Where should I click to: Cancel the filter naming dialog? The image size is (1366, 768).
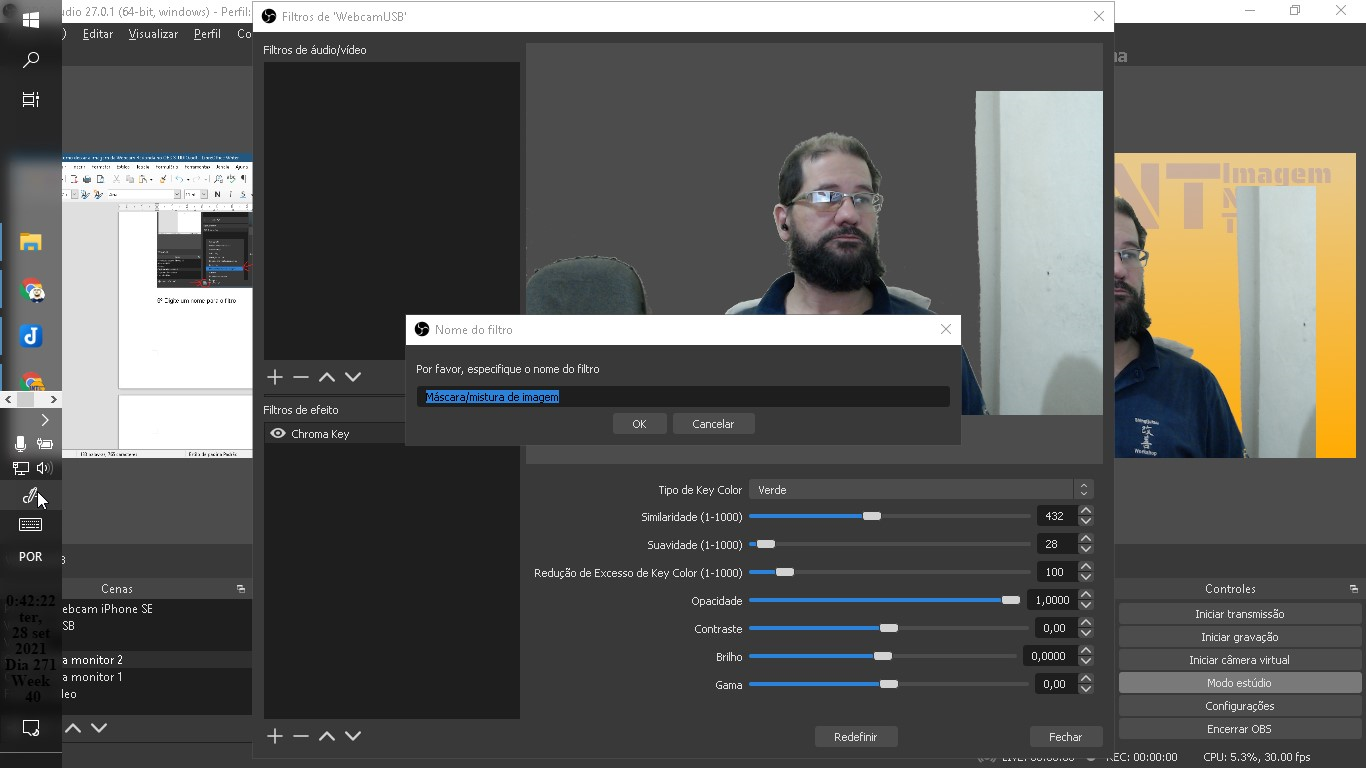tap(713, 423)
